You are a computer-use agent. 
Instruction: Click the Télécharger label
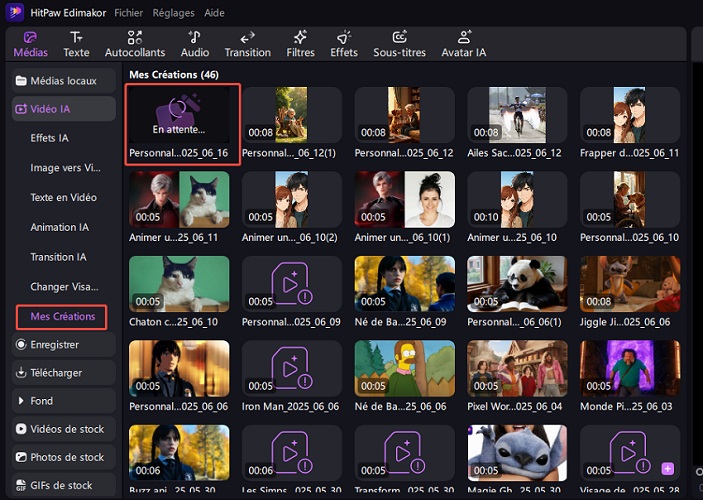pos(56,373)
